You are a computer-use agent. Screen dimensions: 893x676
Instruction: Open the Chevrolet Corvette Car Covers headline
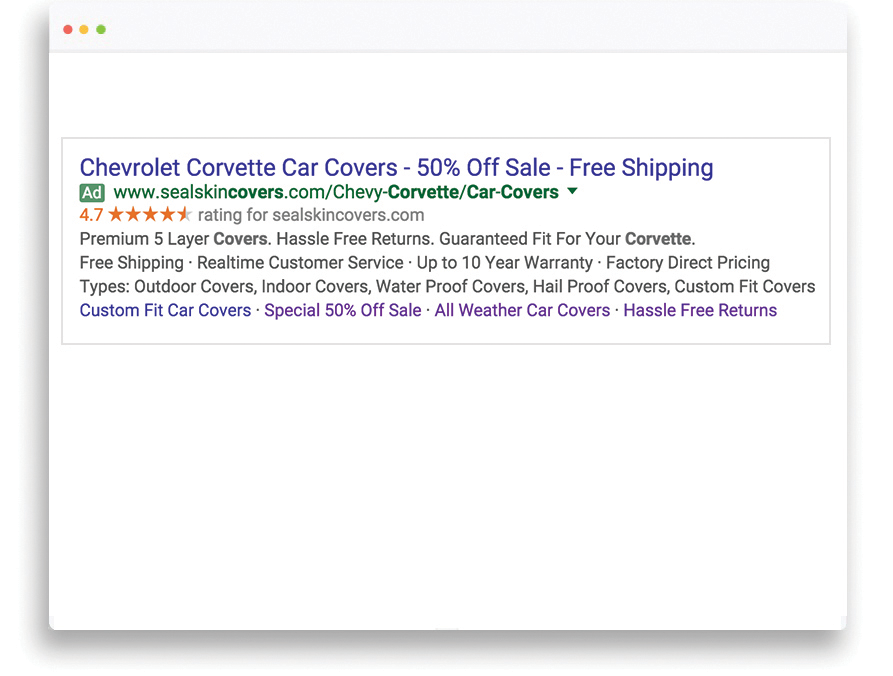pyautogui.click(x=396, y=167)
